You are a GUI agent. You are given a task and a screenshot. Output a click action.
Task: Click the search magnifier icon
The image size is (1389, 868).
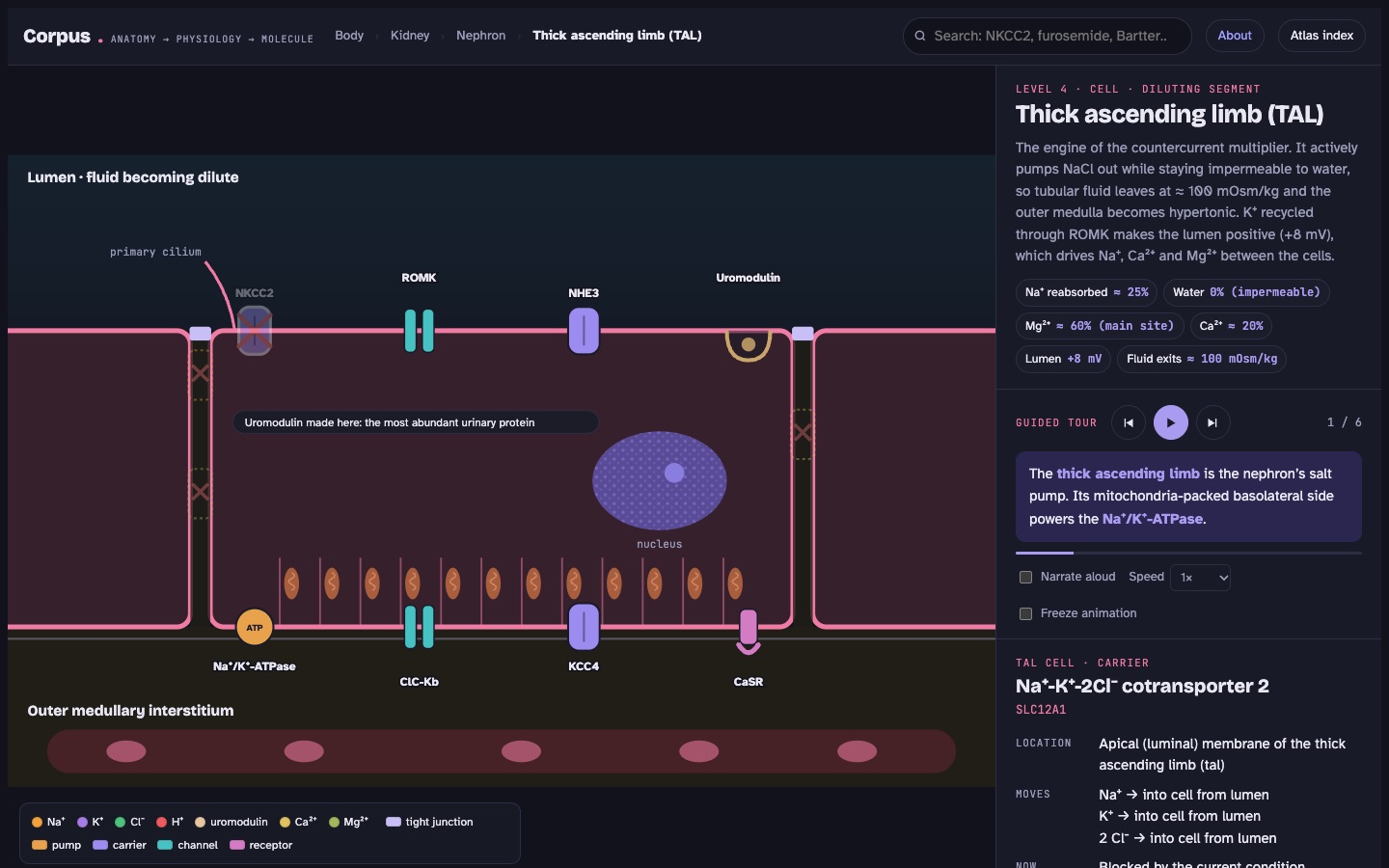point(920,36)
